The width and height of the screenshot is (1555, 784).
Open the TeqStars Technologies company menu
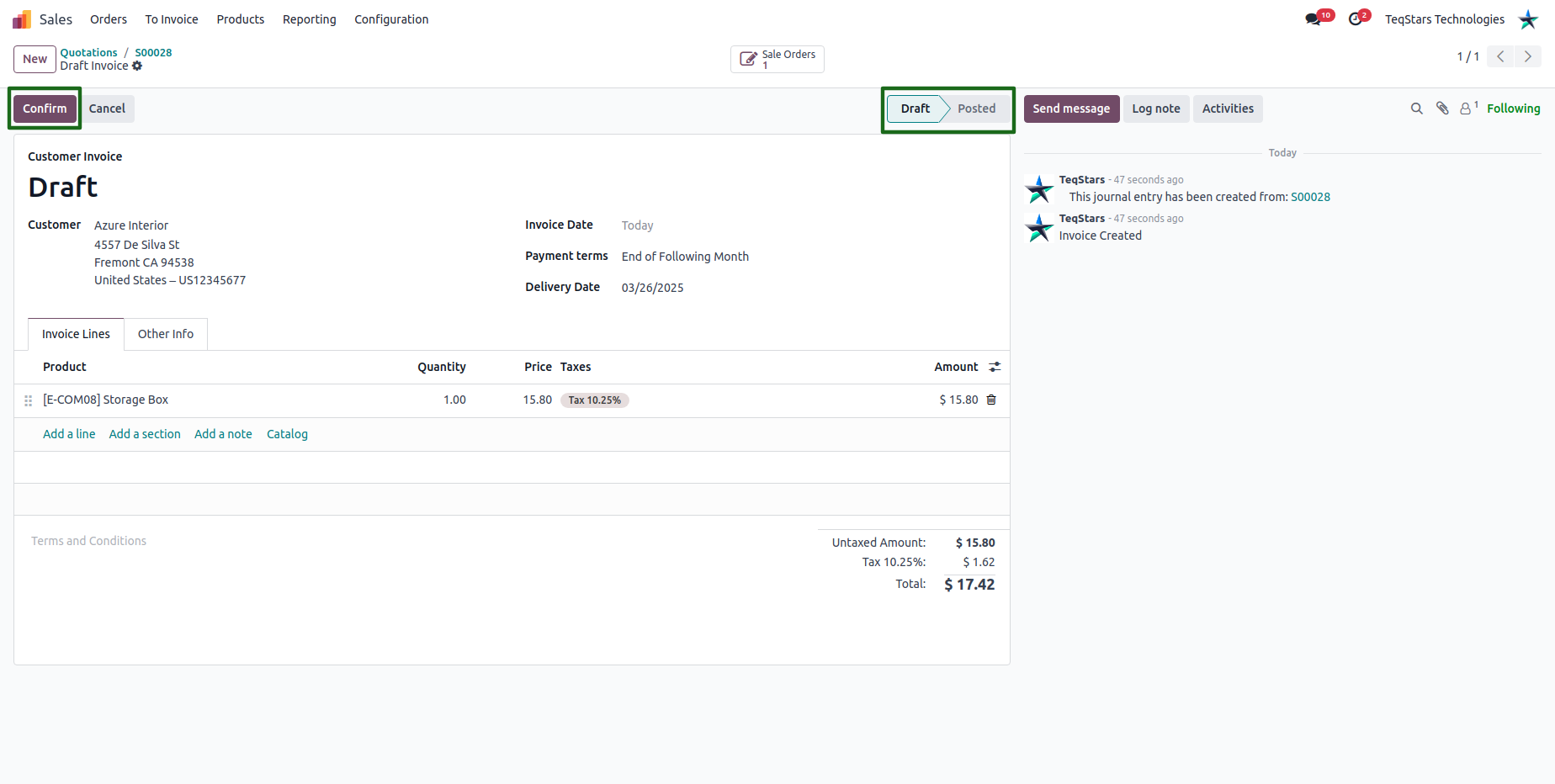tap(1444, 19)
